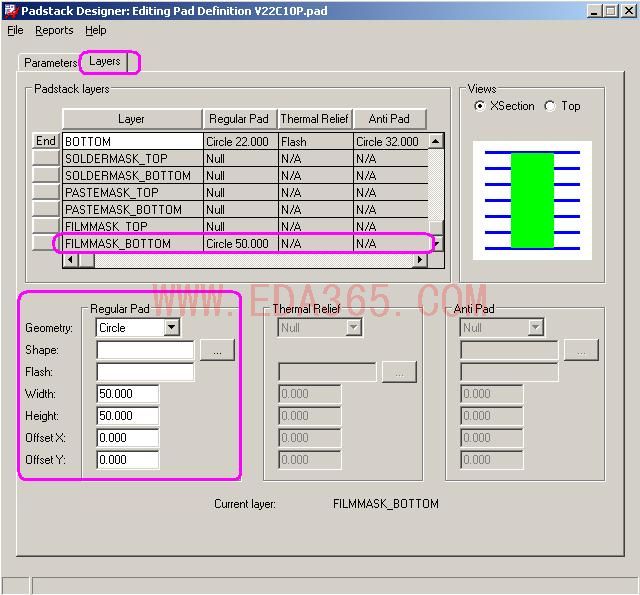Select the Layers tab
This screenshot has height=595, width=640.
point(104,61)
